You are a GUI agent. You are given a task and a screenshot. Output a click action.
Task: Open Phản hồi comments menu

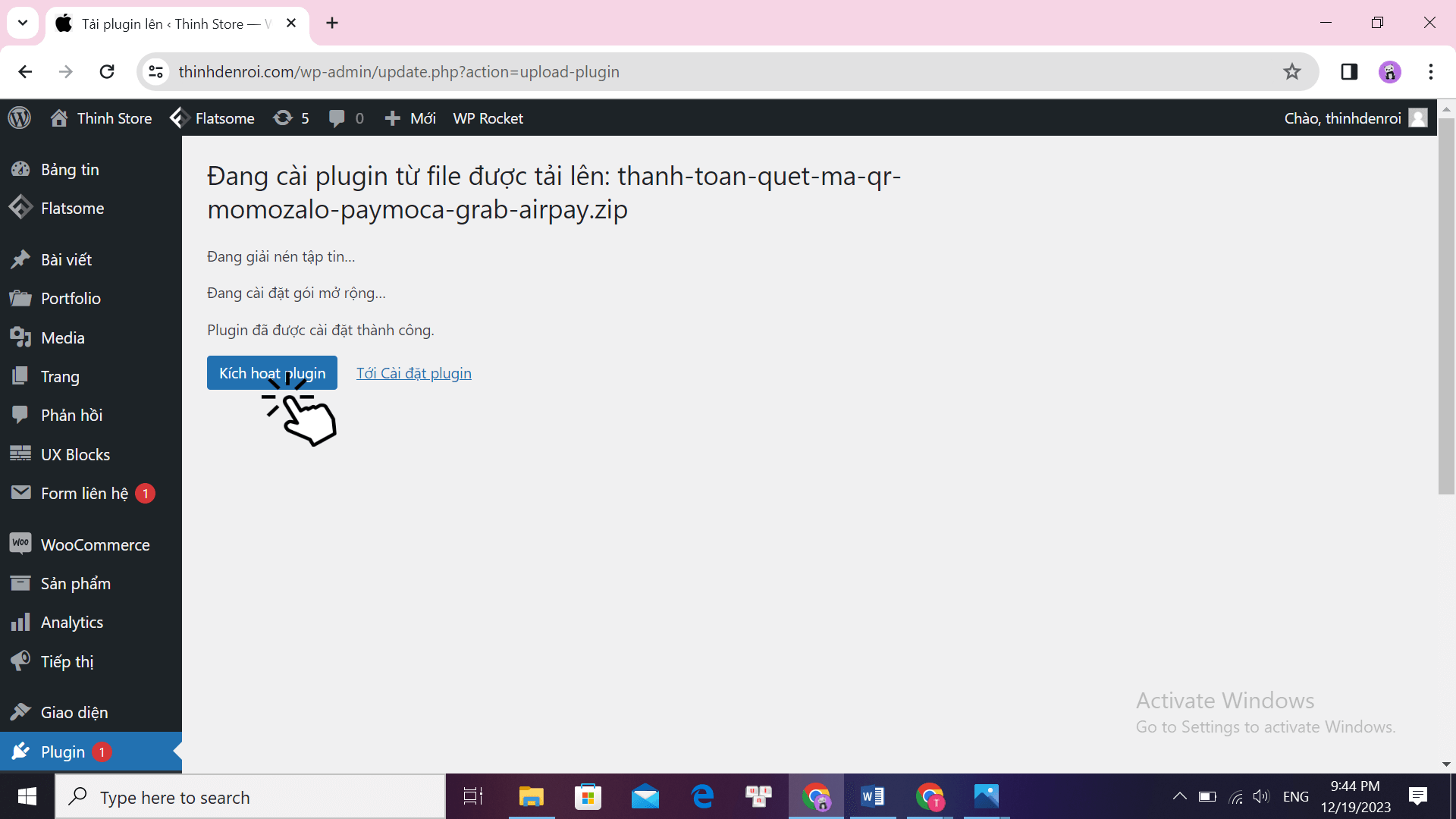click(x=91, y=415)
